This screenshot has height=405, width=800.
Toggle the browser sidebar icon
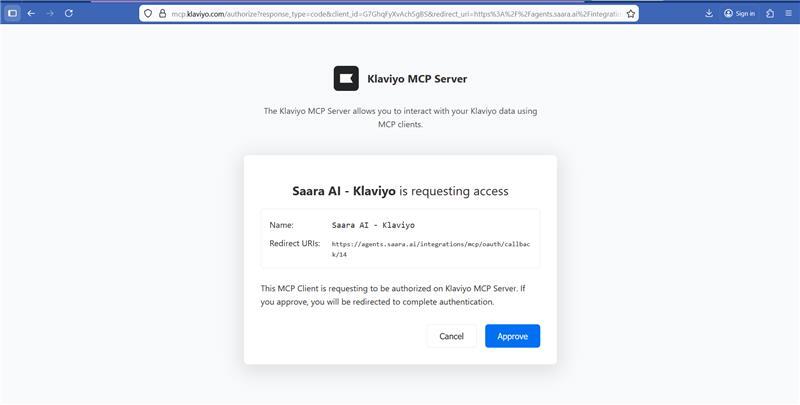pyautogui.click(x=13, y=13)
